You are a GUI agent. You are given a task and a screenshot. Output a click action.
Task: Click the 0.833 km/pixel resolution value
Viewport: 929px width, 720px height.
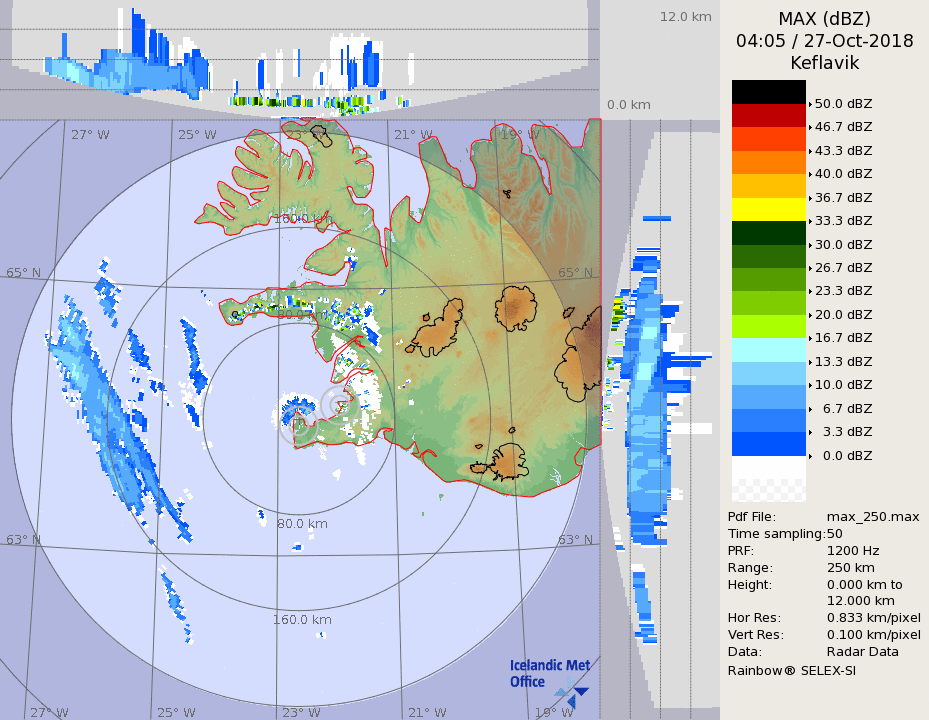pos(873,618)
